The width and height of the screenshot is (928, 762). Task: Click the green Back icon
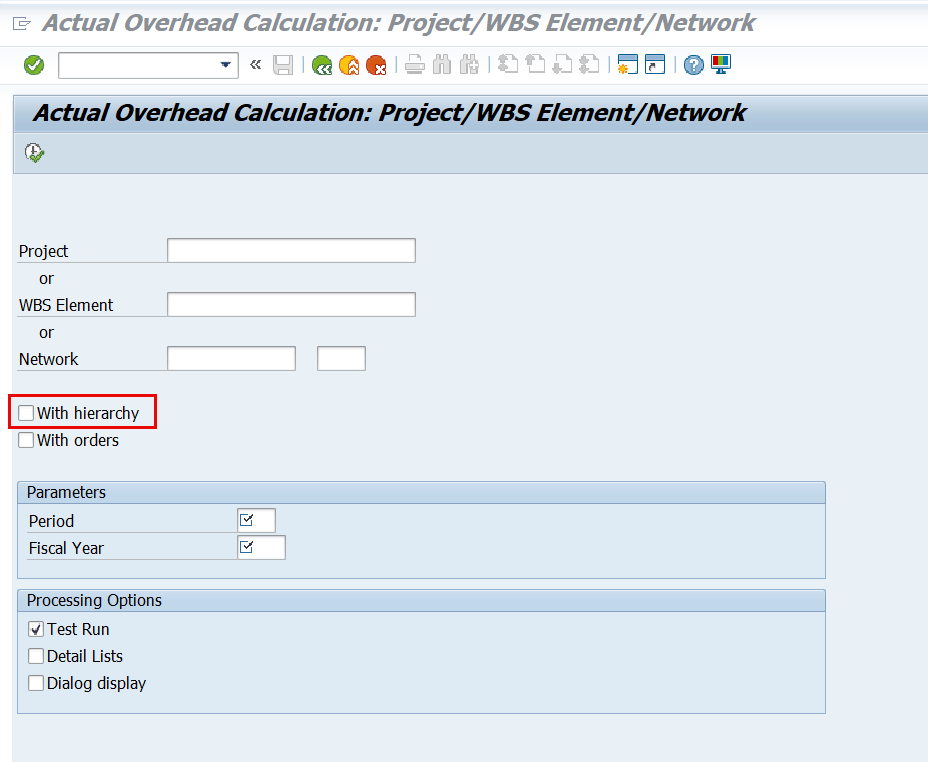tap(322, 64)
